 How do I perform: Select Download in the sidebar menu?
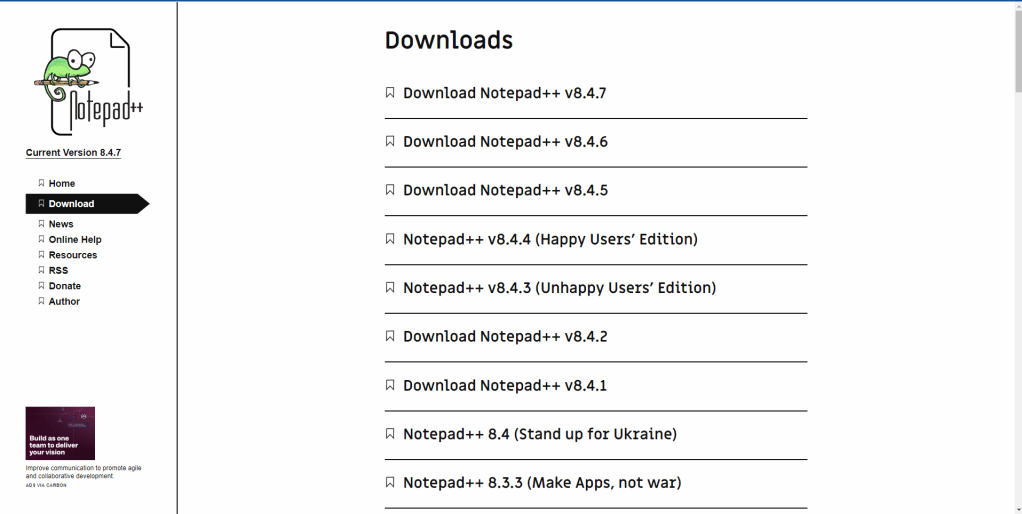click(71, 204)
